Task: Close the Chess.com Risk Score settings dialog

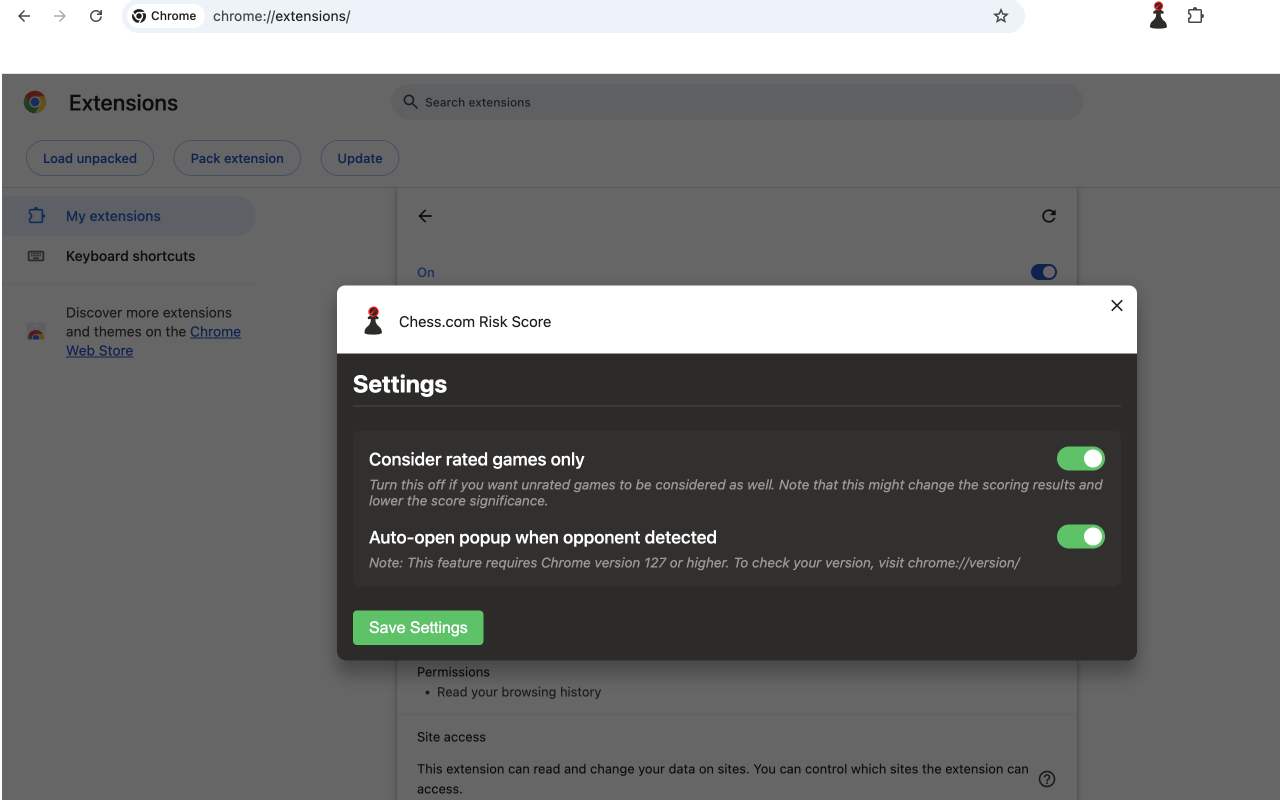Action: pos(1117,306)
